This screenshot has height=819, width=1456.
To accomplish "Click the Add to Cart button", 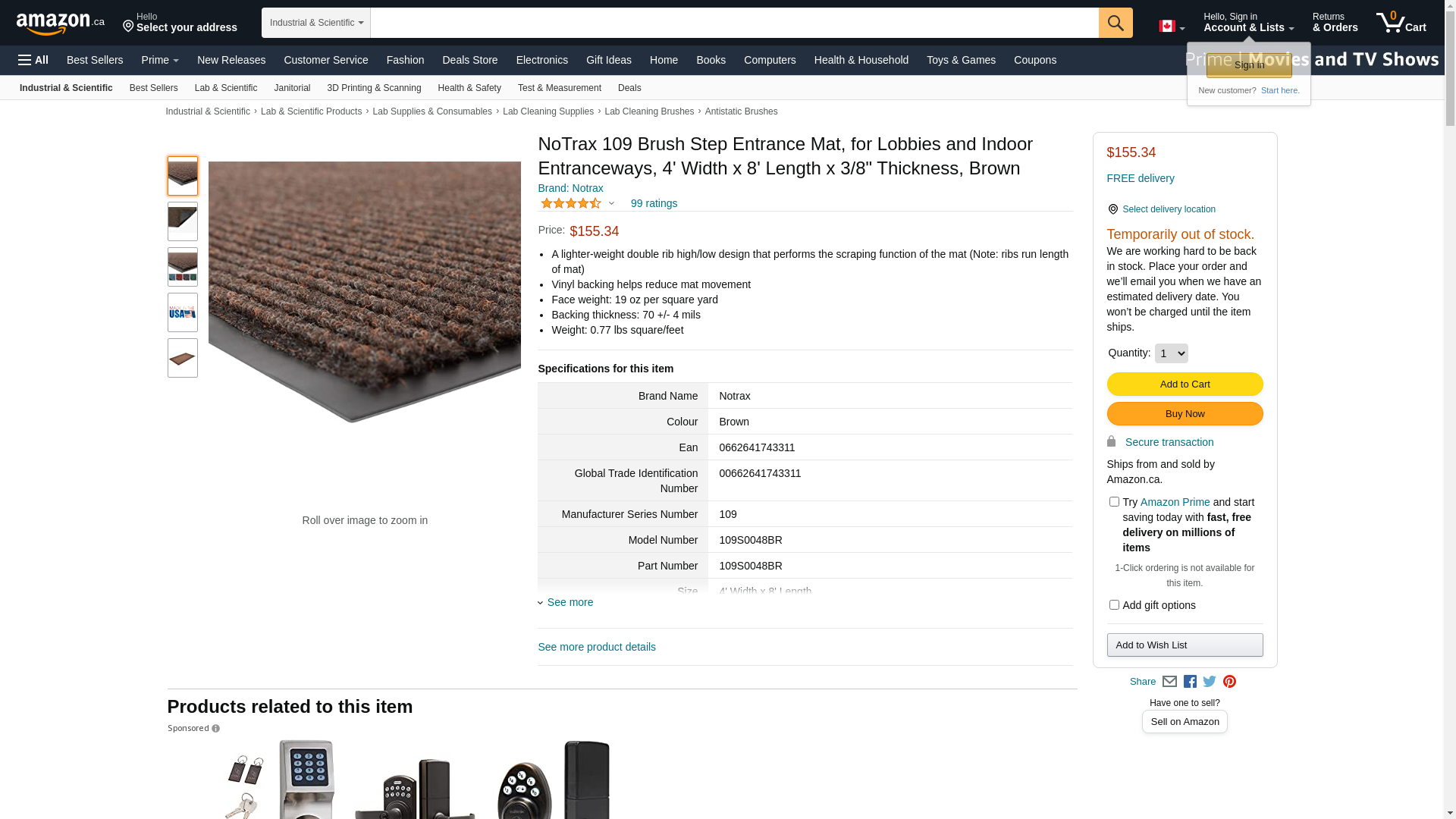I will click(x=1185, y=384).
